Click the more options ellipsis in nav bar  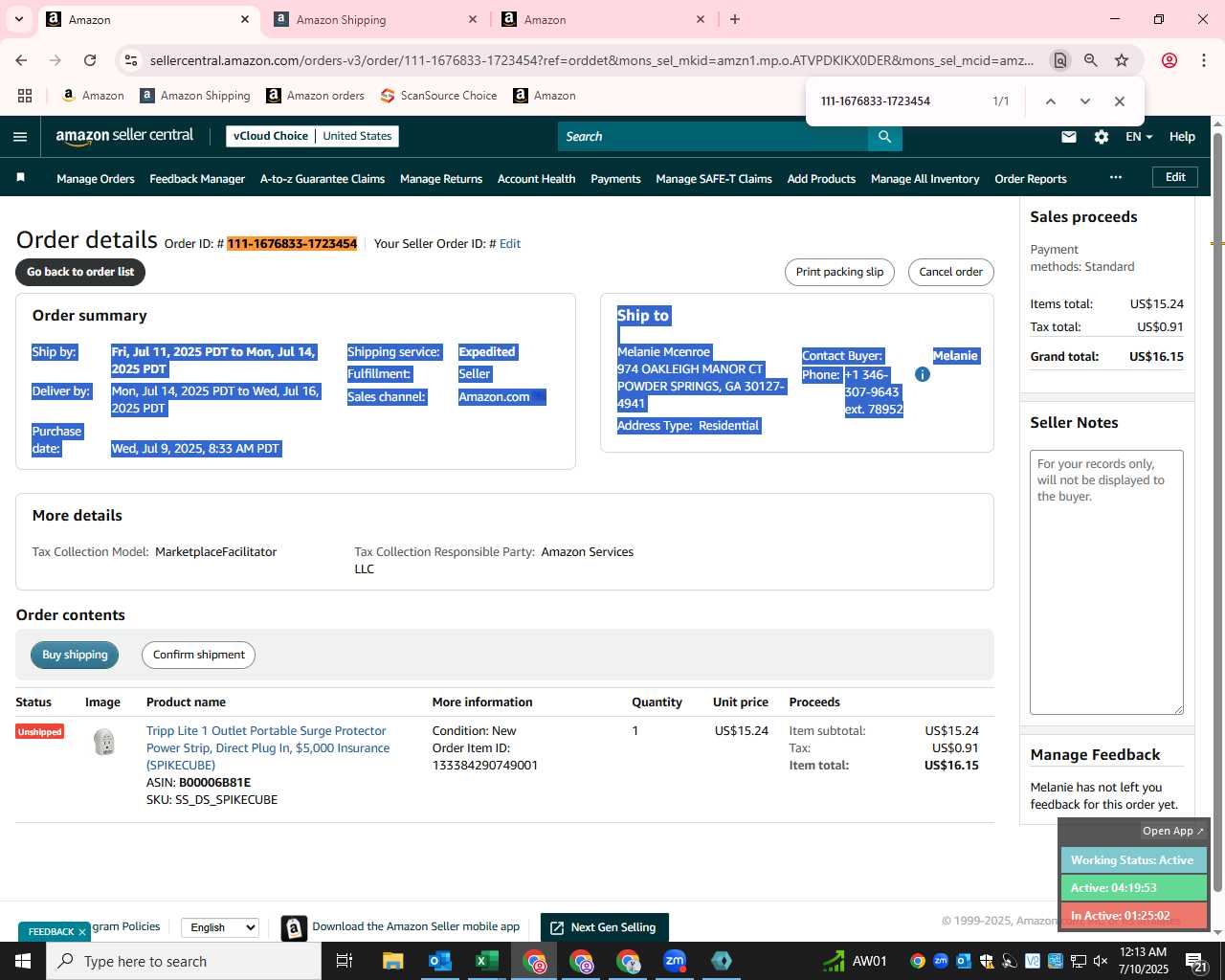[x=1116, y=178]
